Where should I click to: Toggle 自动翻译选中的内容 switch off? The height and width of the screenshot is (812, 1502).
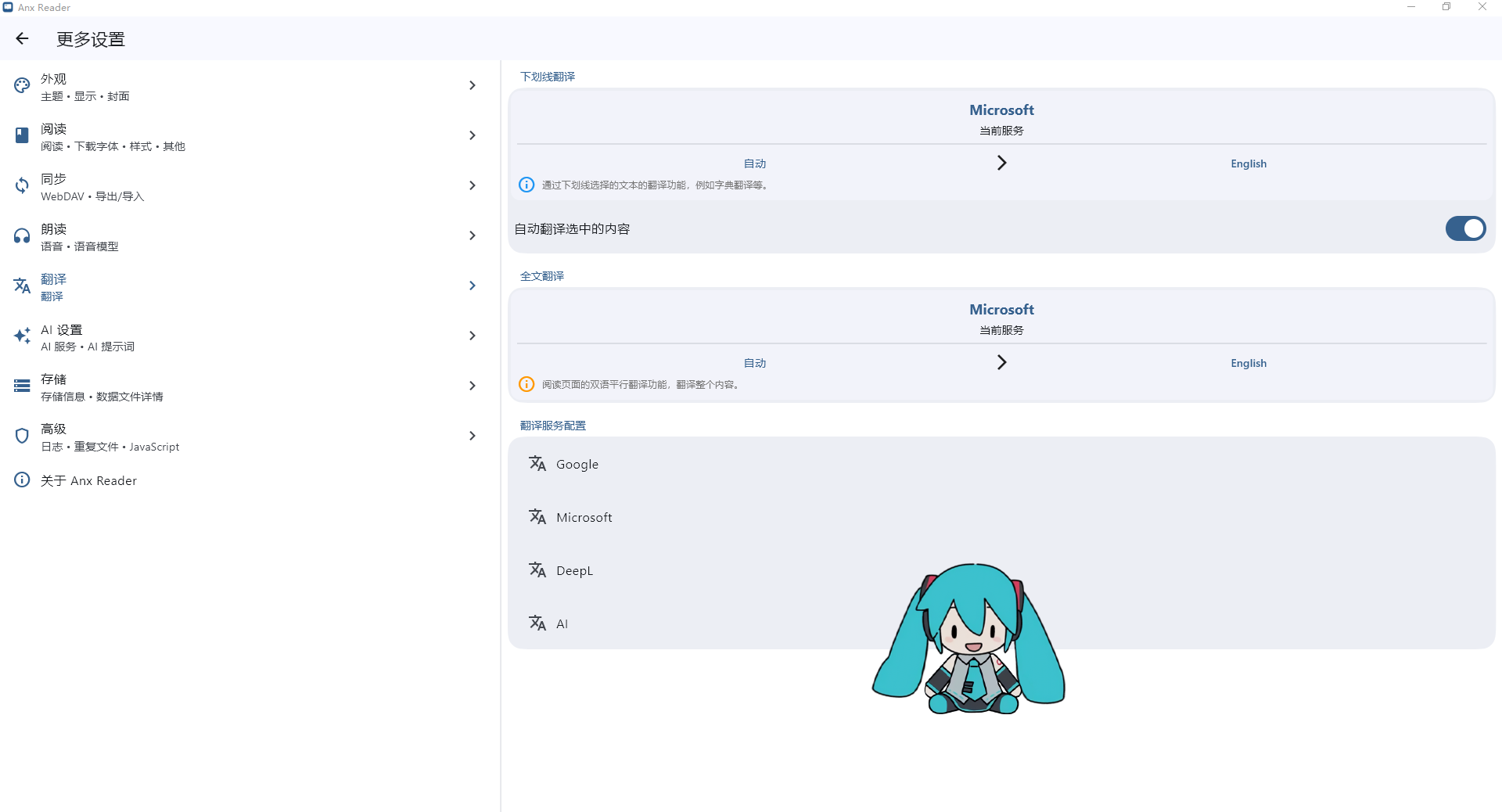(1464, 228)
